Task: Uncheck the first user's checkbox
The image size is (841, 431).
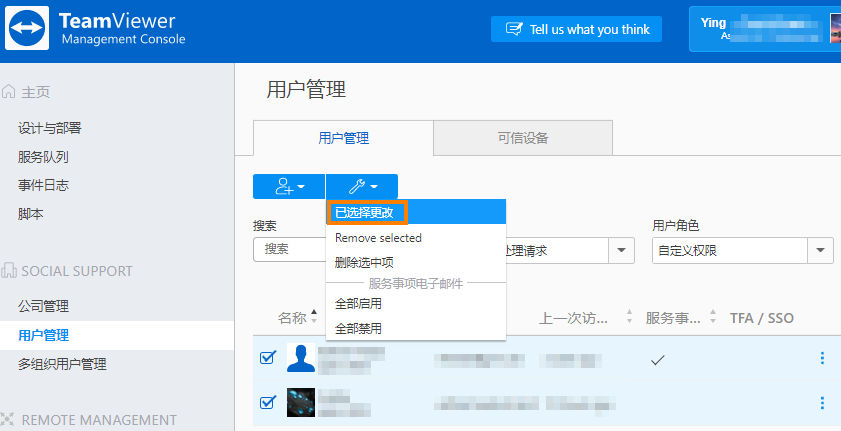Action: click(268, 358)
